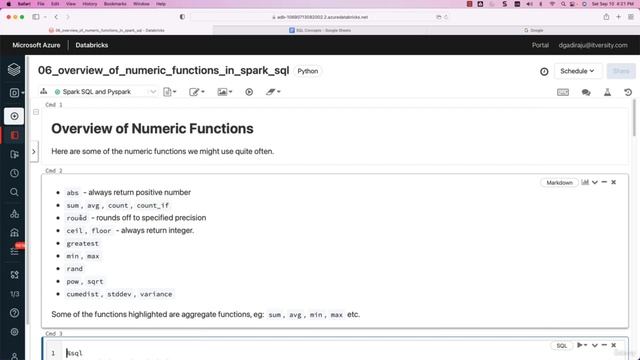Open the Clear eraser dropdown in toolbar
This screenshot has height=360, width=640.
click(x=273, y=92)
